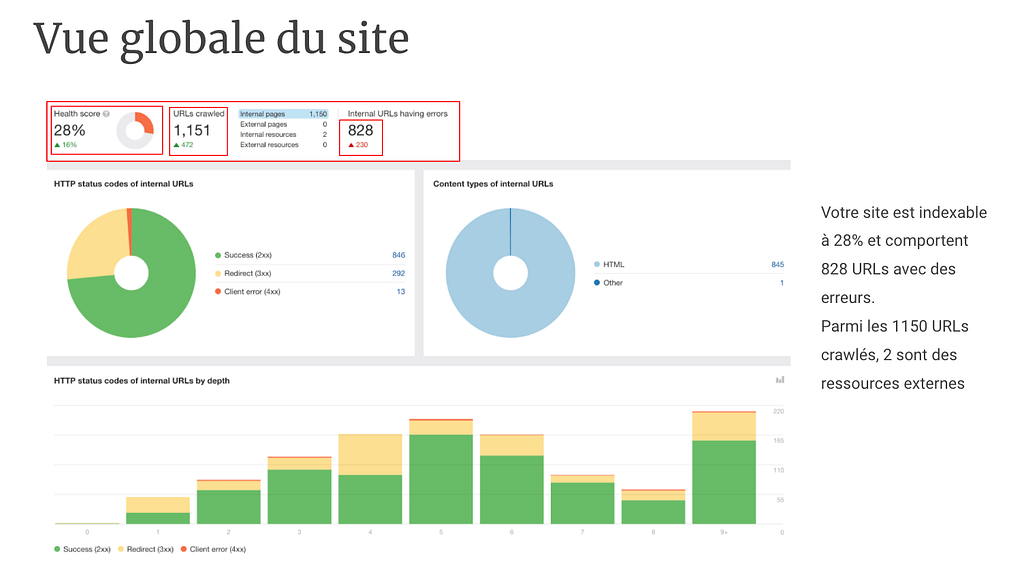Click the light blue HTML legend dot
This screenshot has width=1024, height=572.
pos(597,265)
